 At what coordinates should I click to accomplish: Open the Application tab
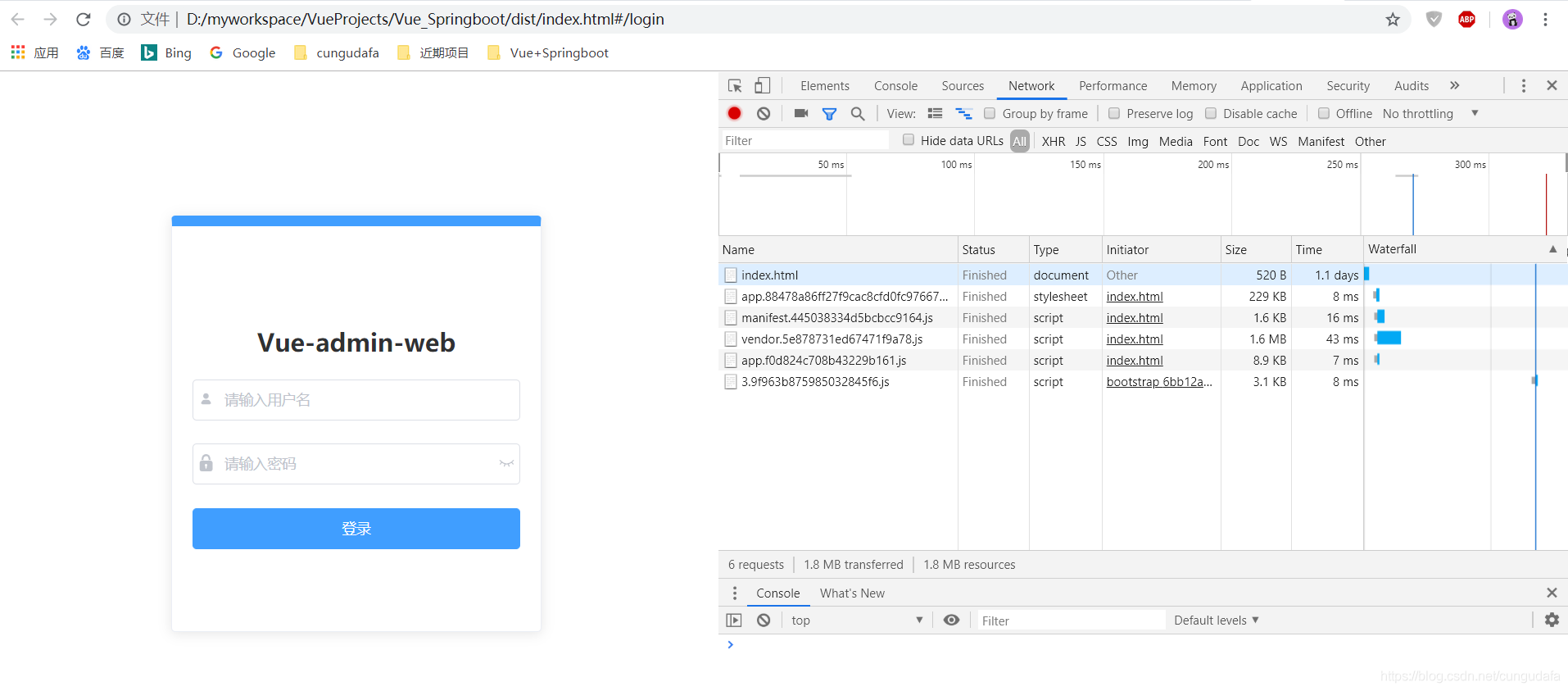point(1271,85)
